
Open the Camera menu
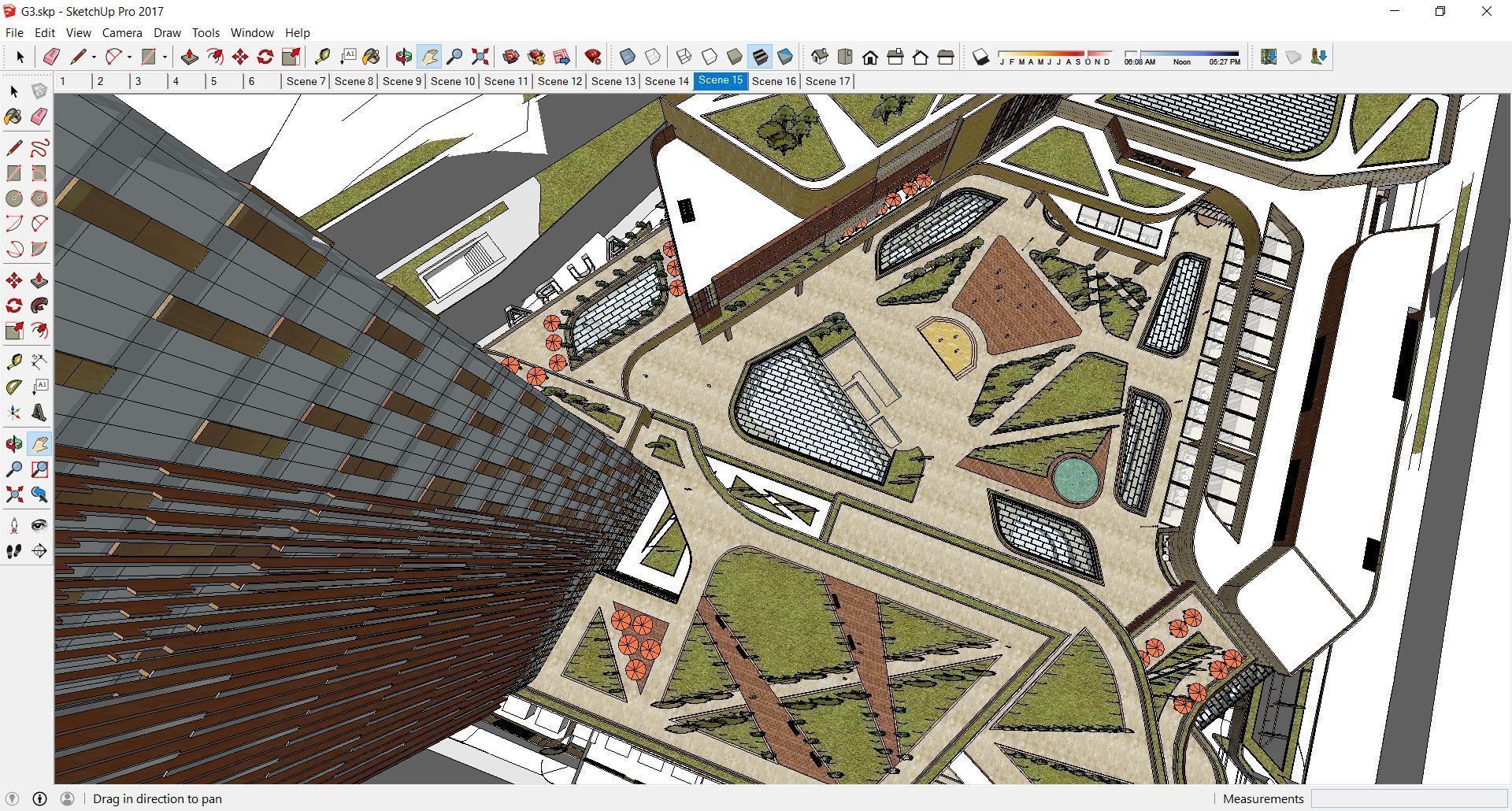(x=121, y=32)
